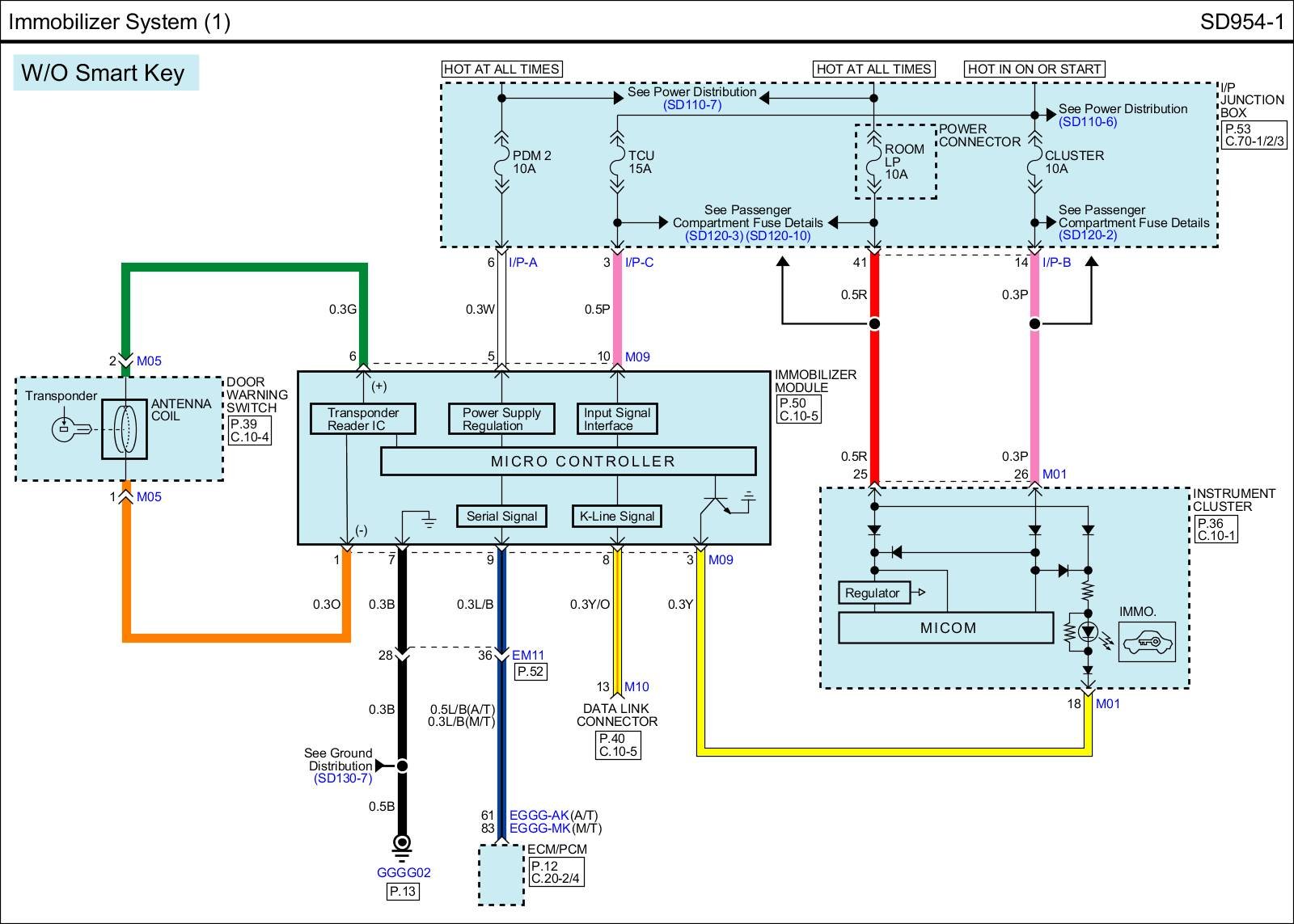Click the ground symbol above GGGG02

pyautogui.click(x=402, y=845)
